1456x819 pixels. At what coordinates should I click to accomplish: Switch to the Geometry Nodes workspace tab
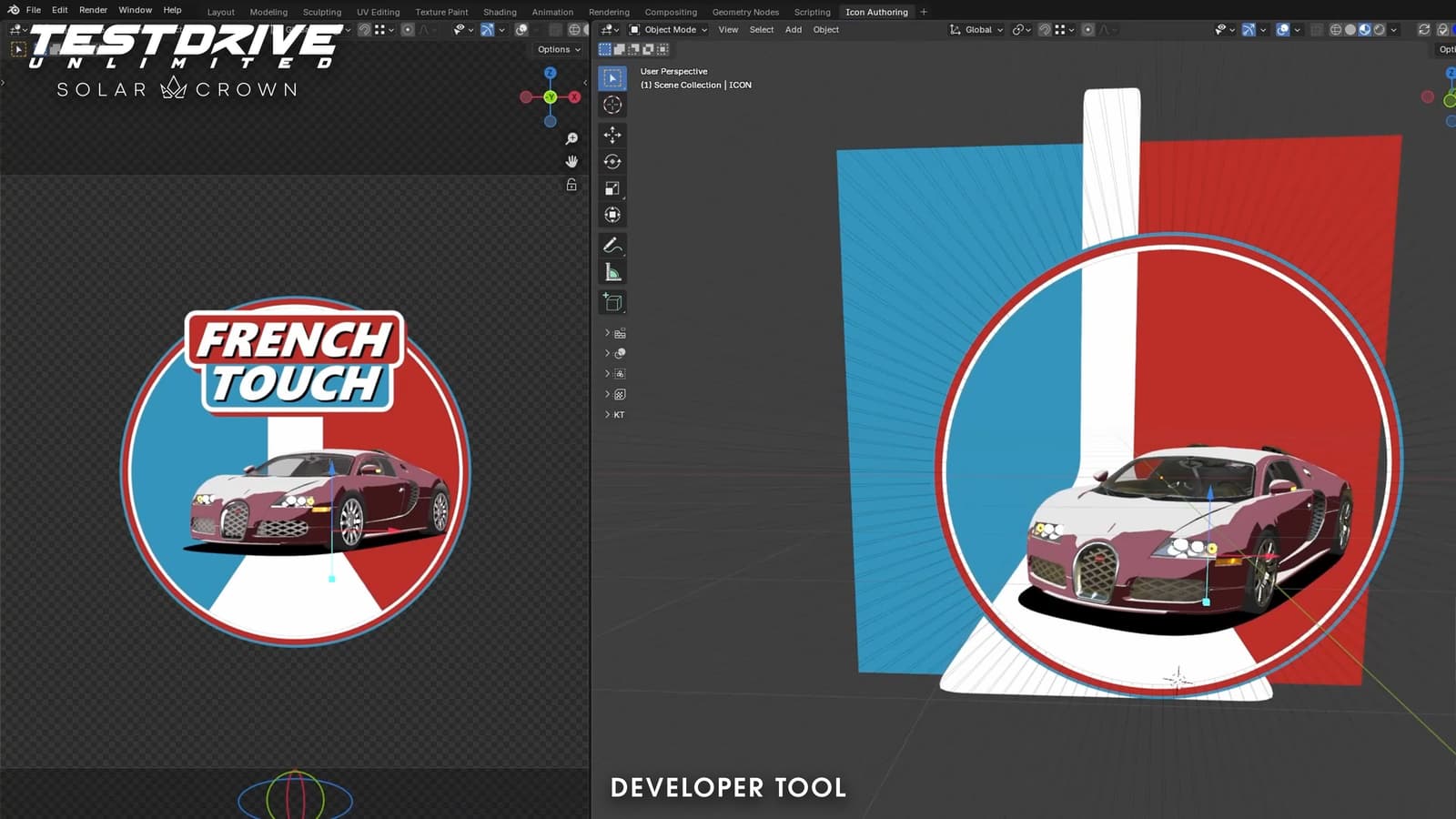click(745, 12)
